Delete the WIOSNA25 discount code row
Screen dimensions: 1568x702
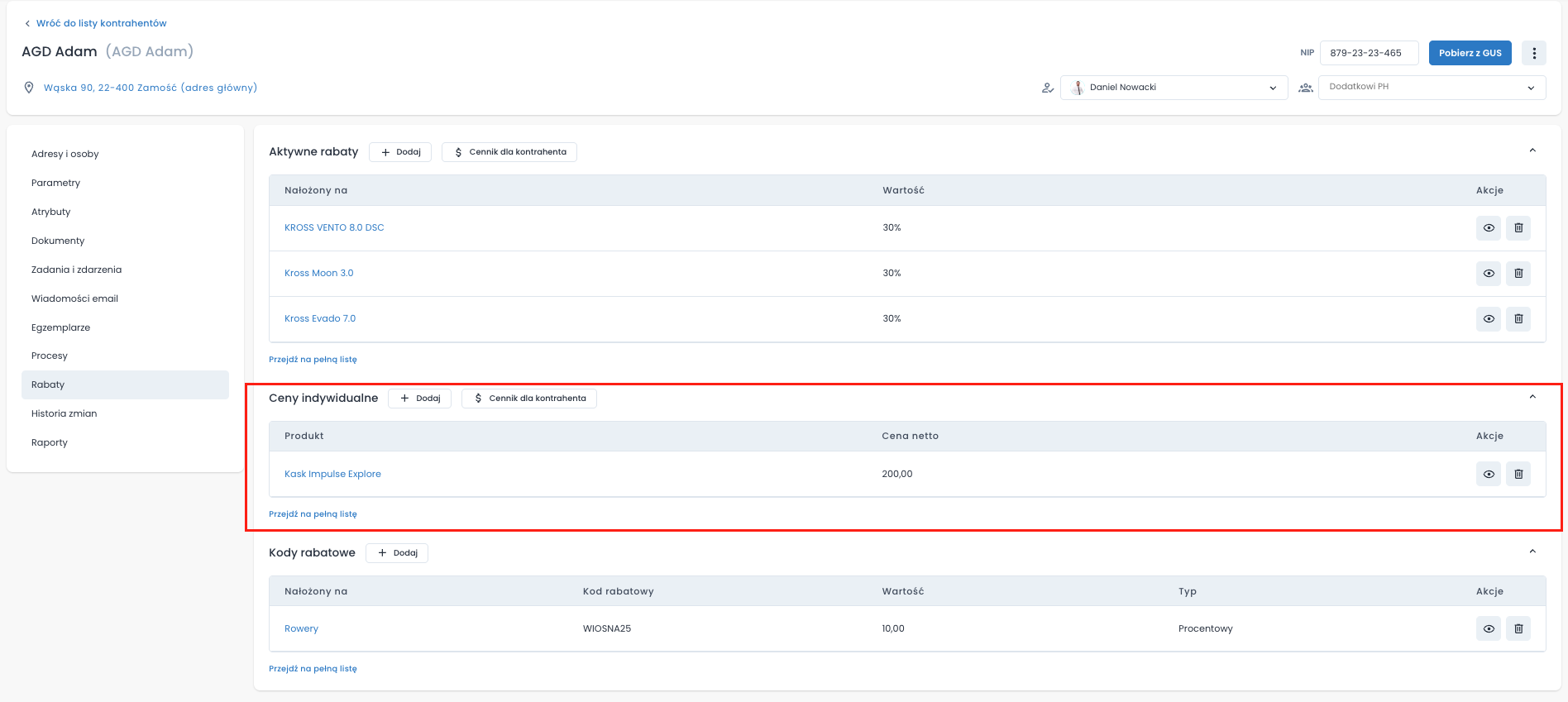click(x=1518, y=629)
